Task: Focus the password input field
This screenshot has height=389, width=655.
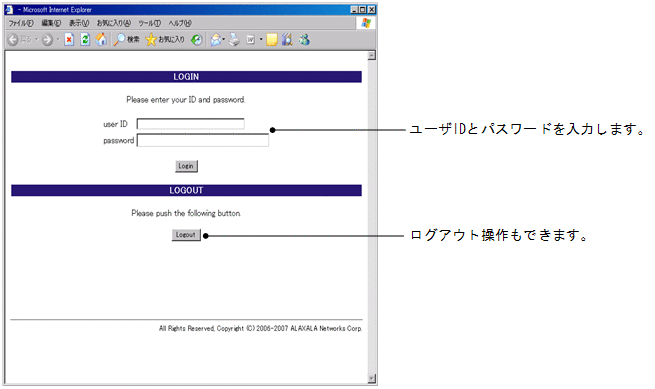Action: tap(203, 140)
